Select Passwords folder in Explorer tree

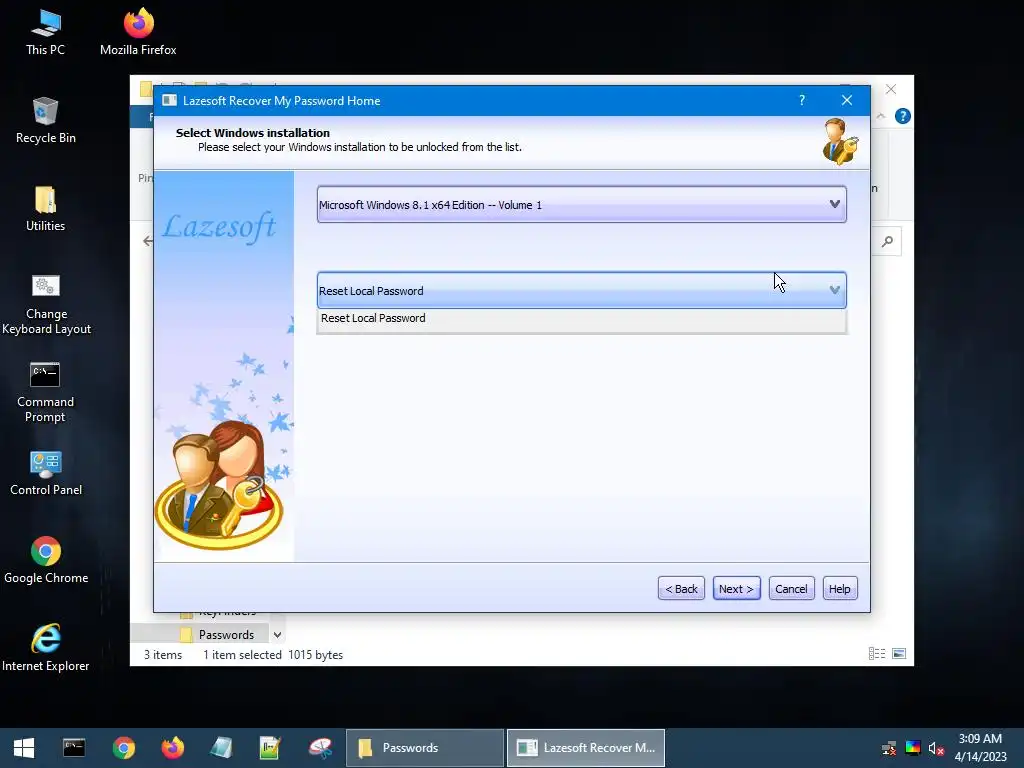[x=226, y=635]
